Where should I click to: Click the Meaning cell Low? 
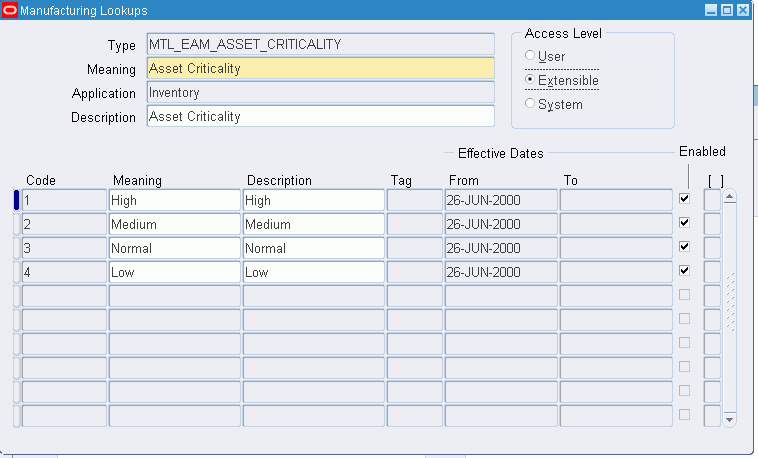tap(175, 272)
